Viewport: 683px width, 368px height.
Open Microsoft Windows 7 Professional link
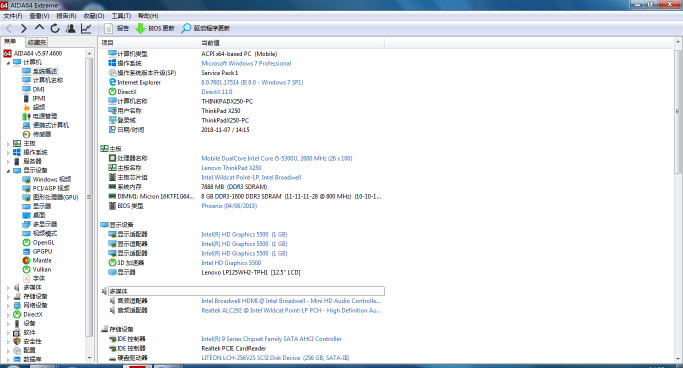tap(246, 63)
